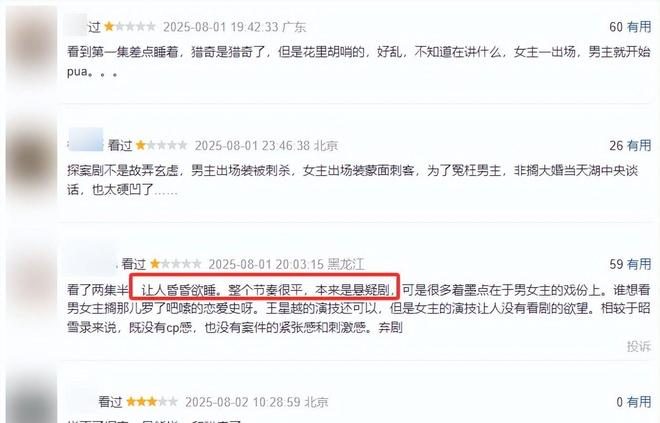Open the third reviewer's avatar image

32,276
